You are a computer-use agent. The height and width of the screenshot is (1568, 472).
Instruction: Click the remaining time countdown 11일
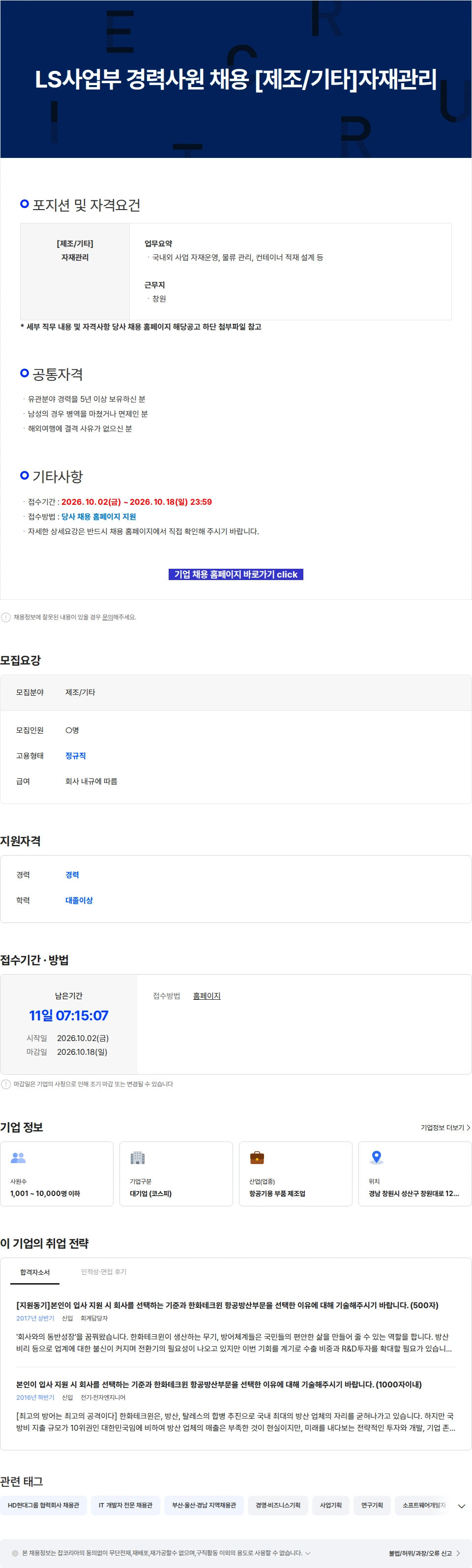tap(69, 1015)
